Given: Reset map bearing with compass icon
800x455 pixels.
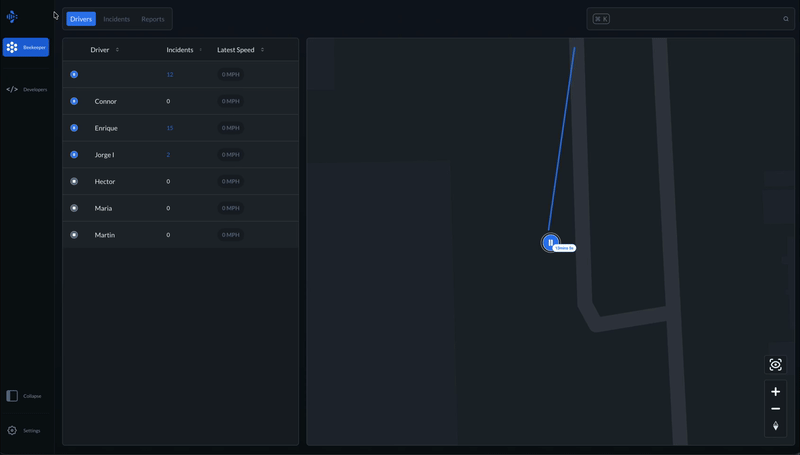Looking at the screenshot, I should (775, 426).
